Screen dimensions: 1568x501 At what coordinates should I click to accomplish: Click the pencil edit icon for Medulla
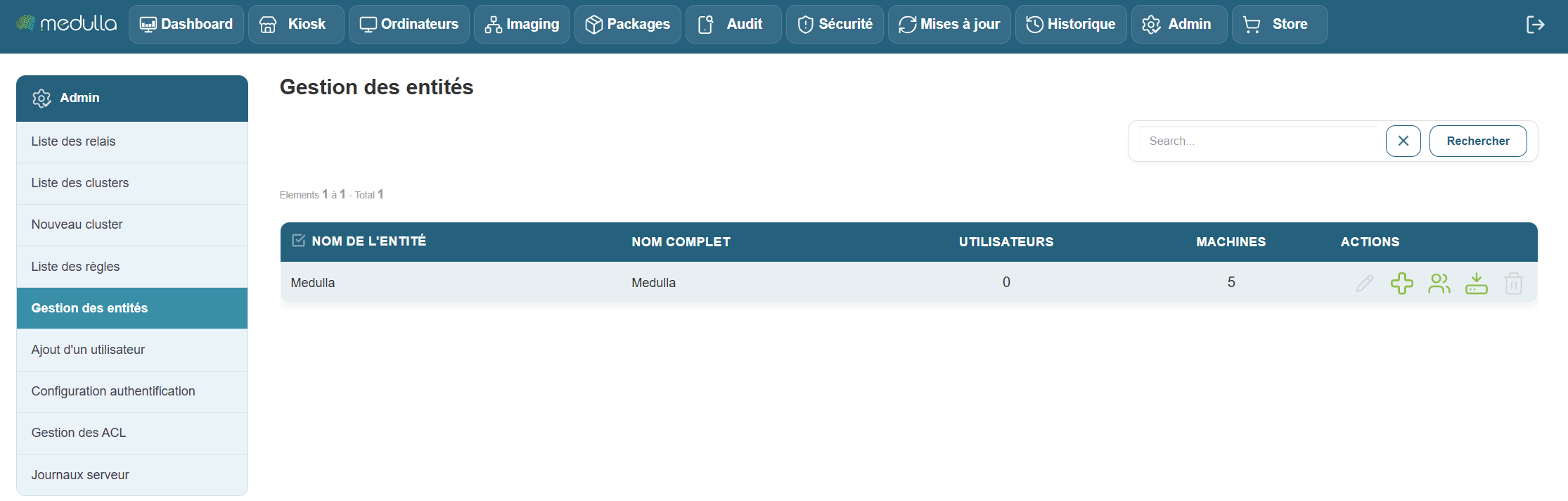[x=1365, y=284]
